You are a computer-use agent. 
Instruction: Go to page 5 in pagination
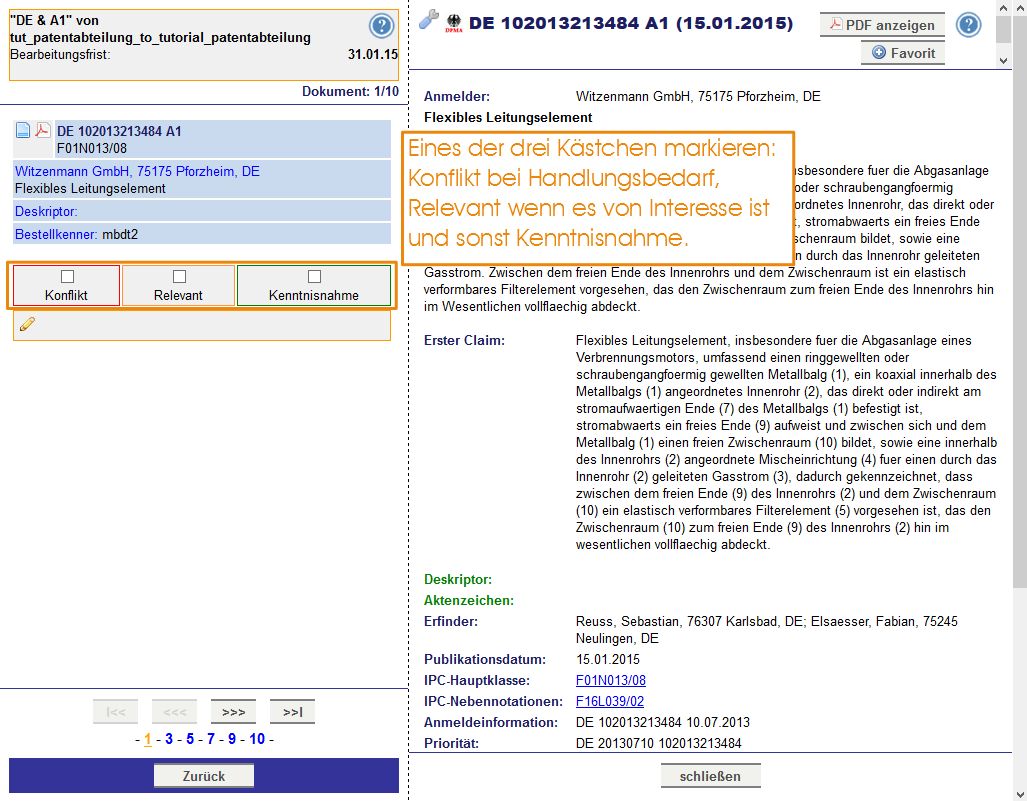(x=190, y=739)
